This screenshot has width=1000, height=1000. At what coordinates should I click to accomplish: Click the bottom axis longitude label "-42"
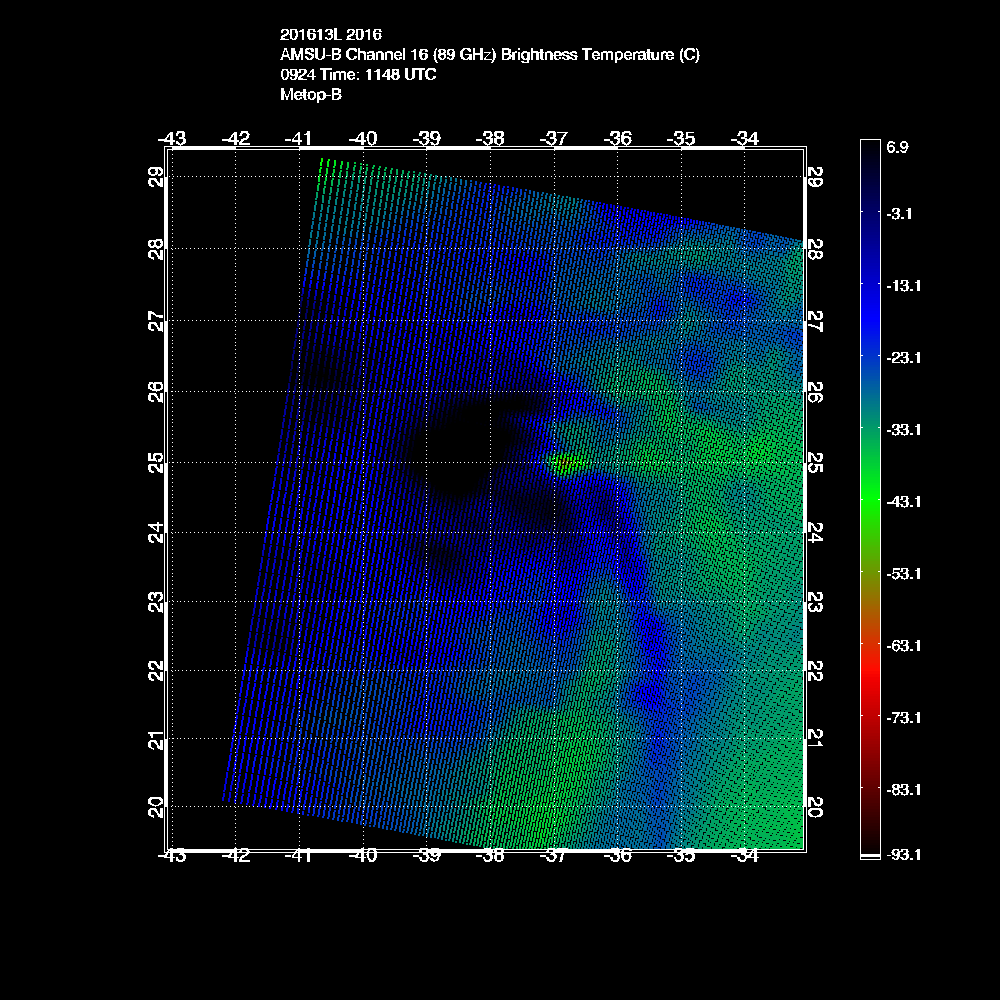235,856
